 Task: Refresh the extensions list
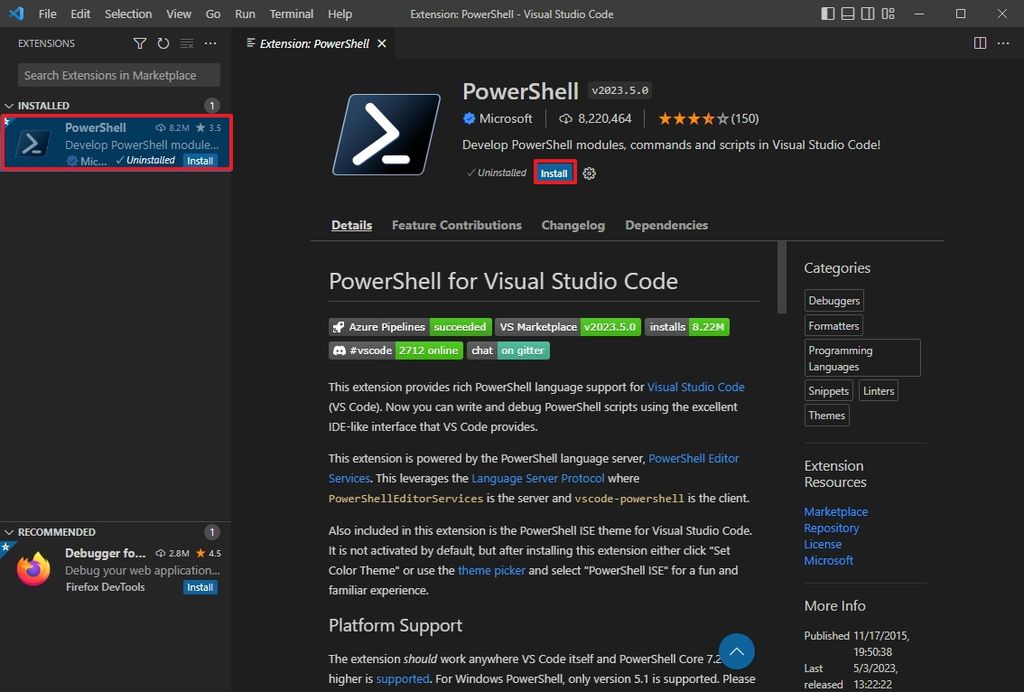(x=162, y=43)
